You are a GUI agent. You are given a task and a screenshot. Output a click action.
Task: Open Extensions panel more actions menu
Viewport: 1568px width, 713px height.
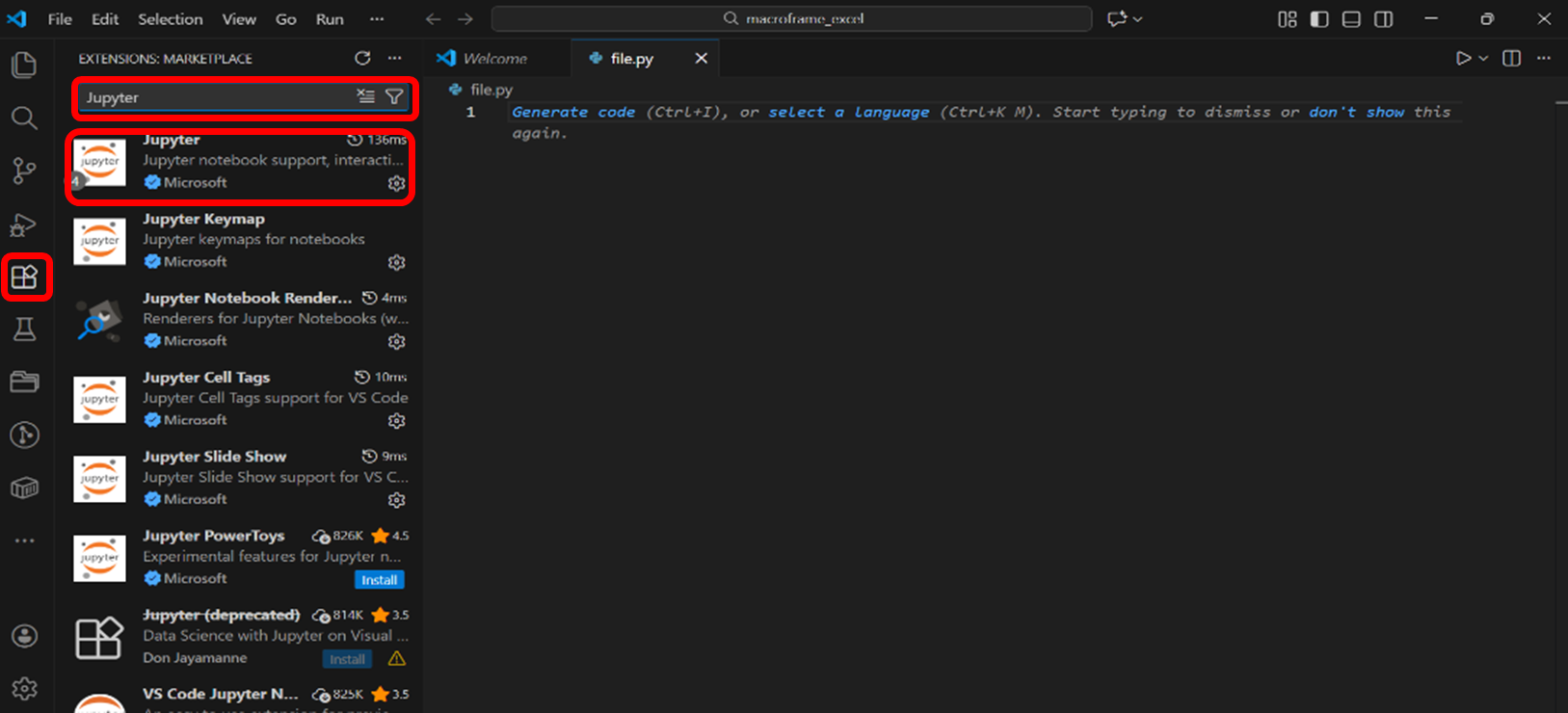click(395, 59)
